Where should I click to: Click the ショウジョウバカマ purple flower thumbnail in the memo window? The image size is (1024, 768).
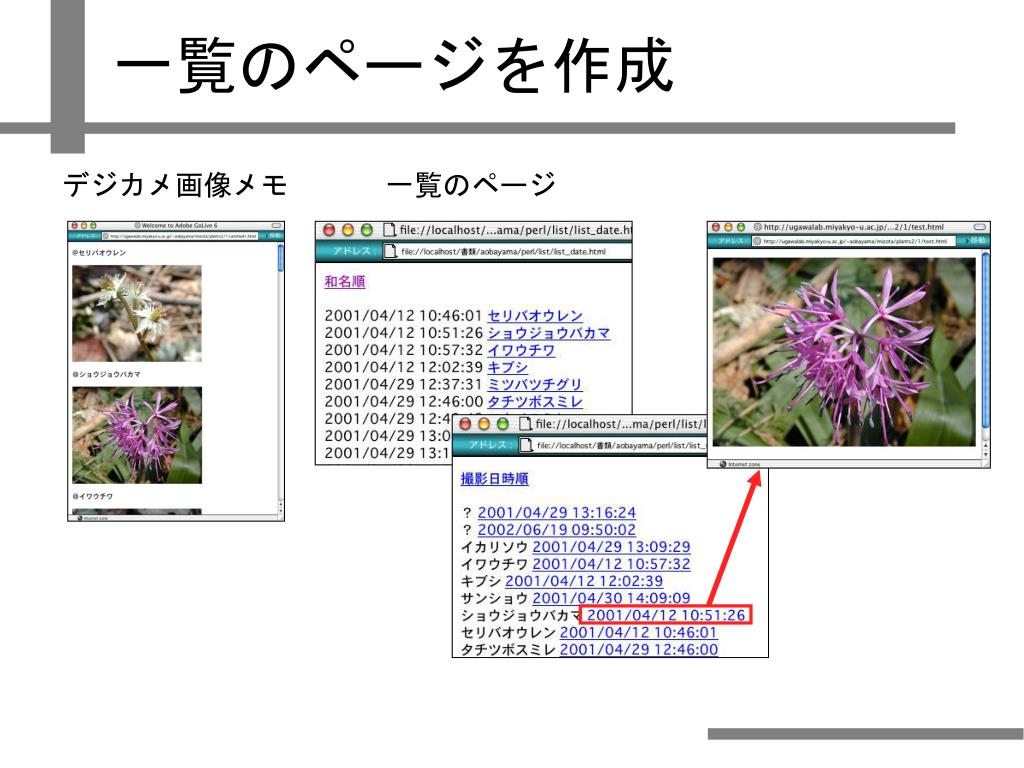click(137, 435)
